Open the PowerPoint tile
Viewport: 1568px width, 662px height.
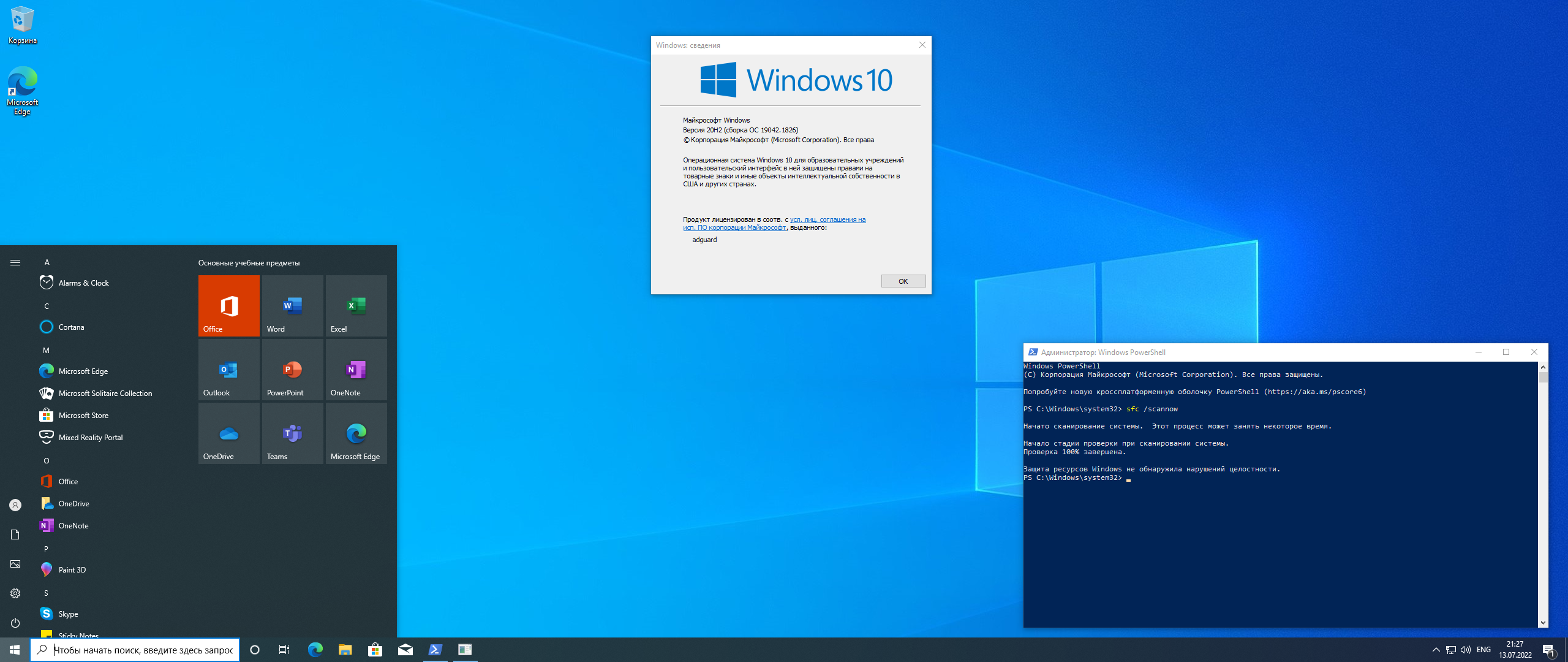(292, 369)
